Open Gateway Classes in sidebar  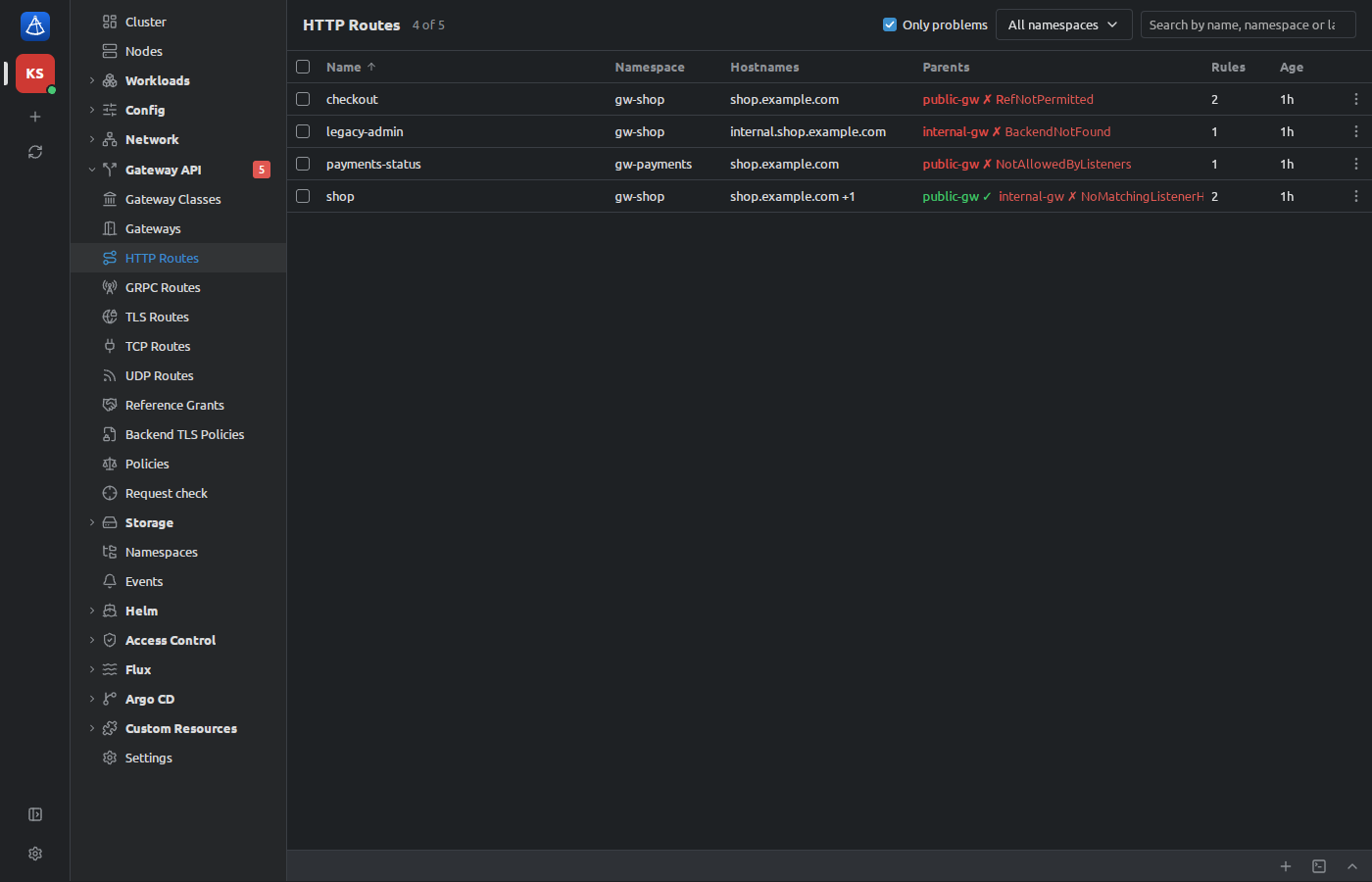pos(178,199)
